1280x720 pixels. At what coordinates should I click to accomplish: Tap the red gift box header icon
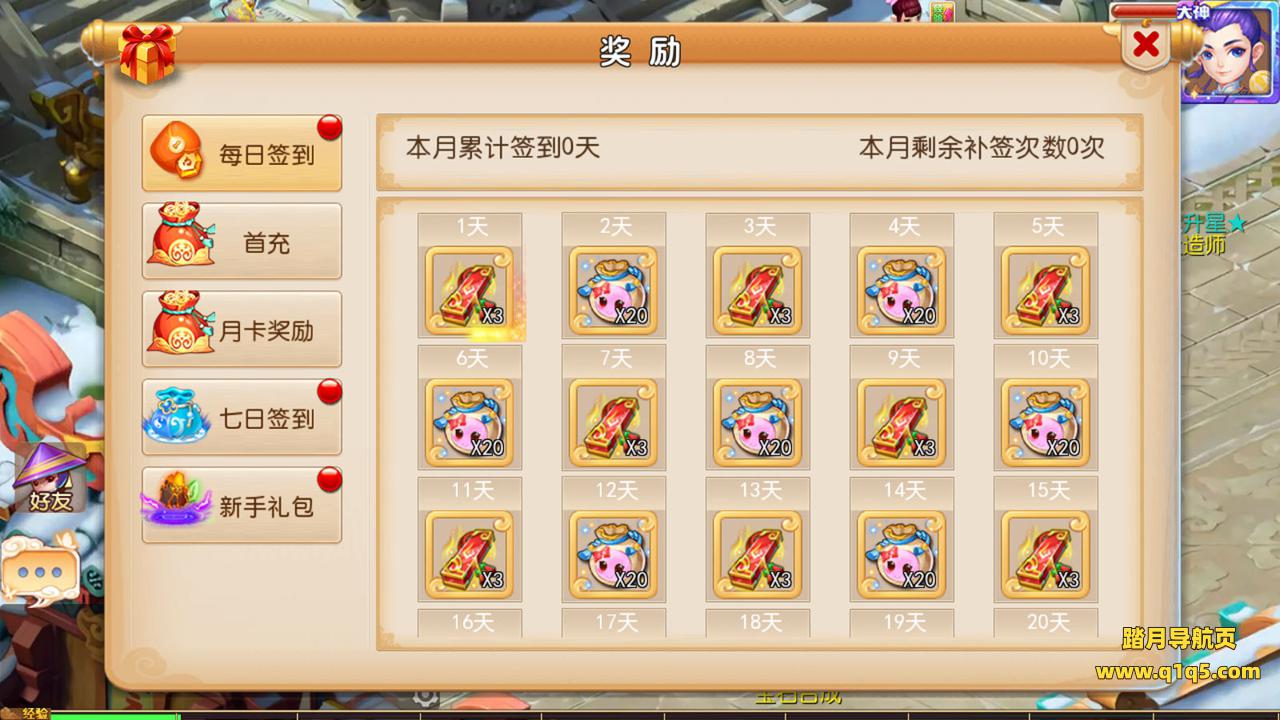tap(147, 52)
